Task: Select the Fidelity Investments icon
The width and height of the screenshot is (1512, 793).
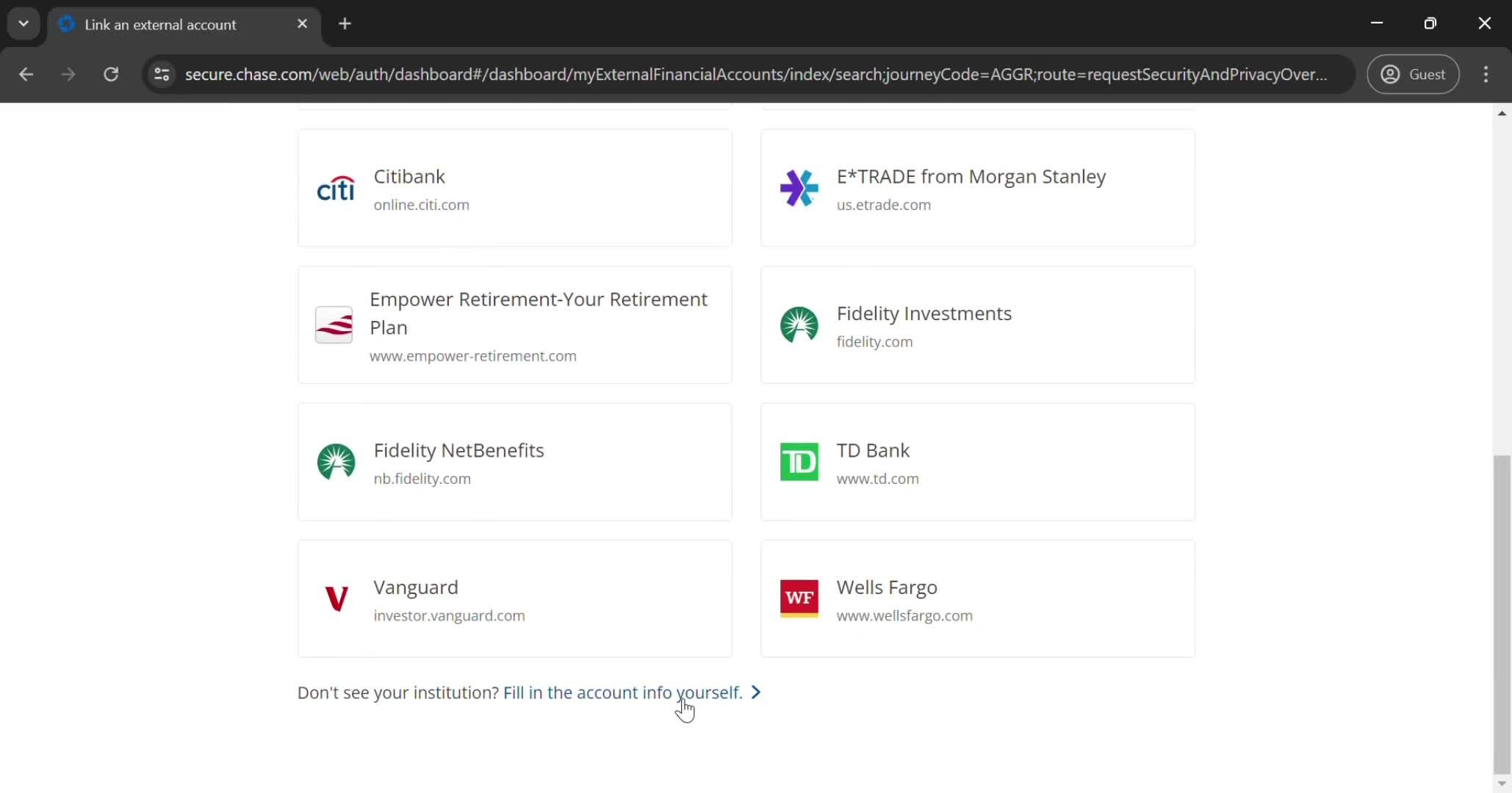Action: pyautogui.click(x=799, y=324)
